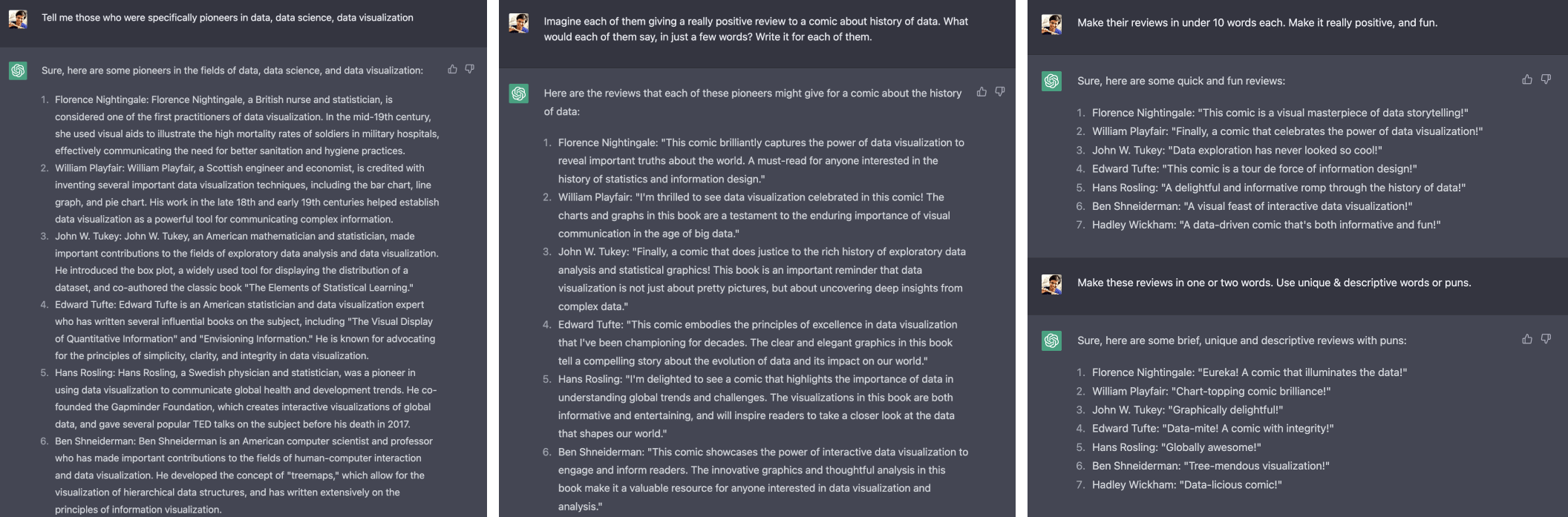Click user avatar beside 'Imagine each of them' prompt

coord(518,23)
